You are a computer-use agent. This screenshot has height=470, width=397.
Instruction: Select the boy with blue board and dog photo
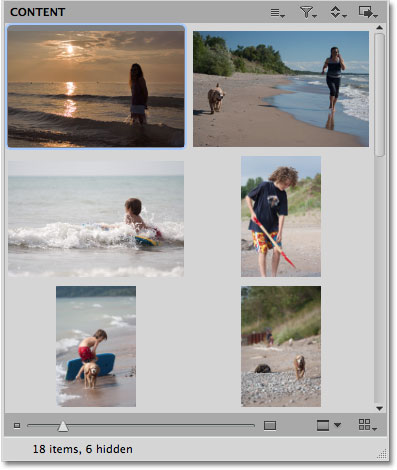(96, 346)
